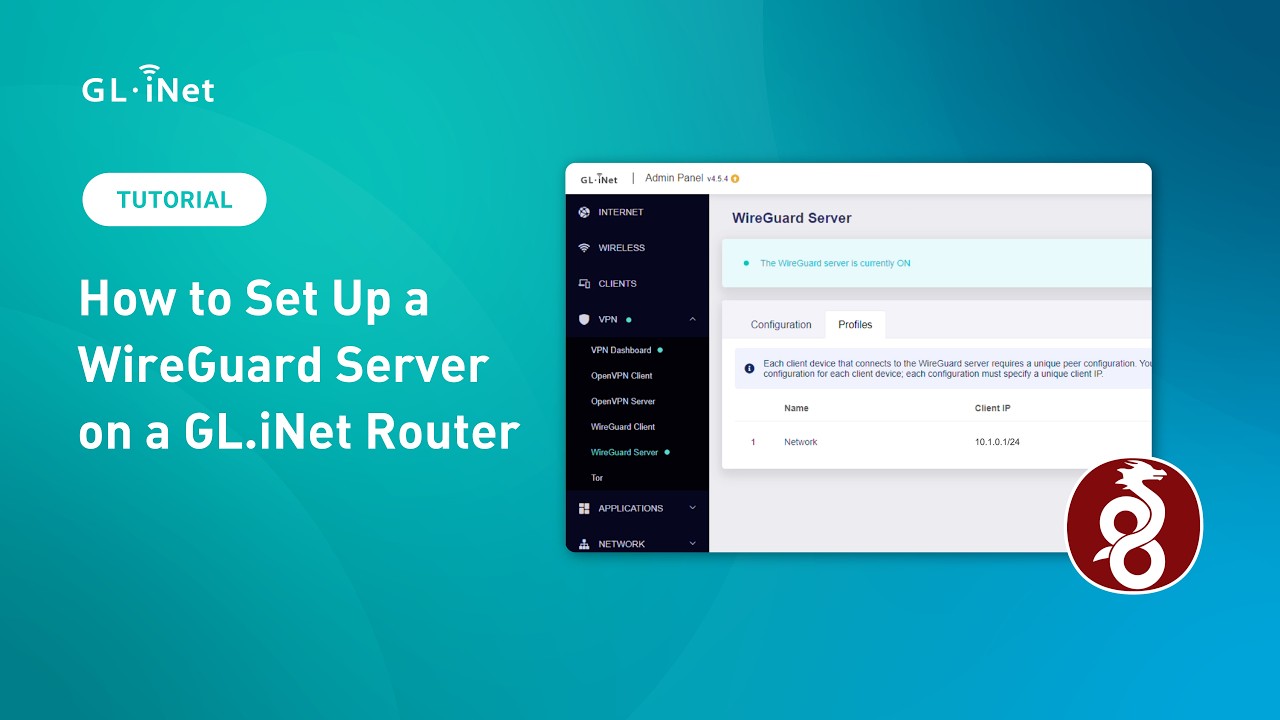Open the CLIENTS devices icon
Viewport: 1280px width, 720px height.
pyautogui.click(x=584, y=284)
